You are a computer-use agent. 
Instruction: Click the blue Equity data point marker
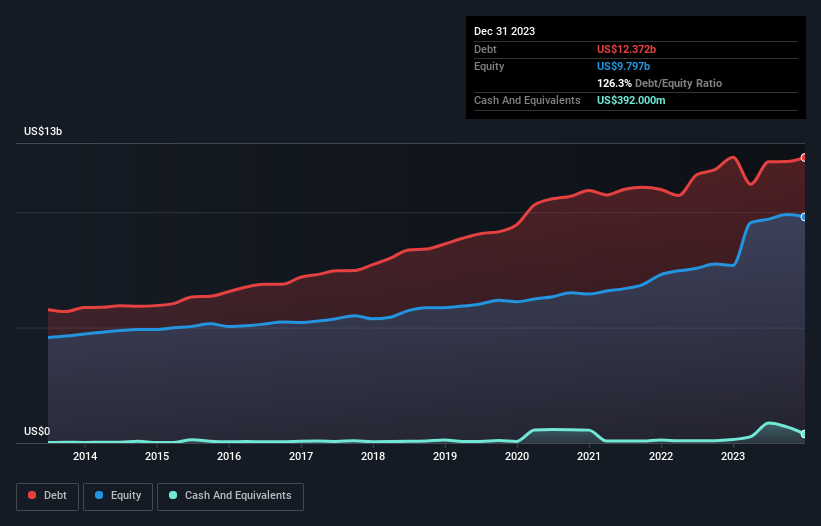804,217
